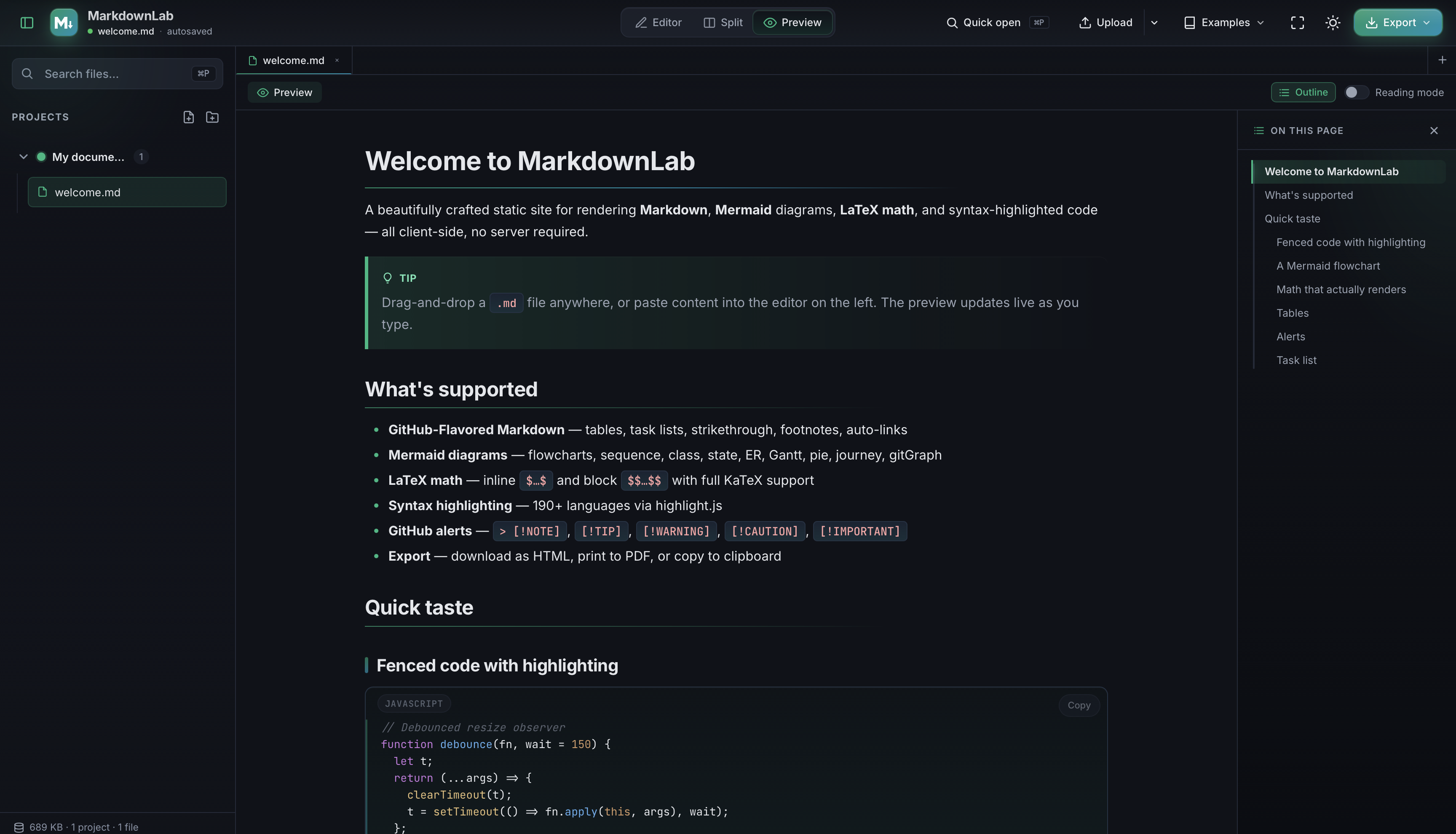Enter fullscreen with the expand icon
Viewport: 1456px width, 834px height.
(1297, 22)
